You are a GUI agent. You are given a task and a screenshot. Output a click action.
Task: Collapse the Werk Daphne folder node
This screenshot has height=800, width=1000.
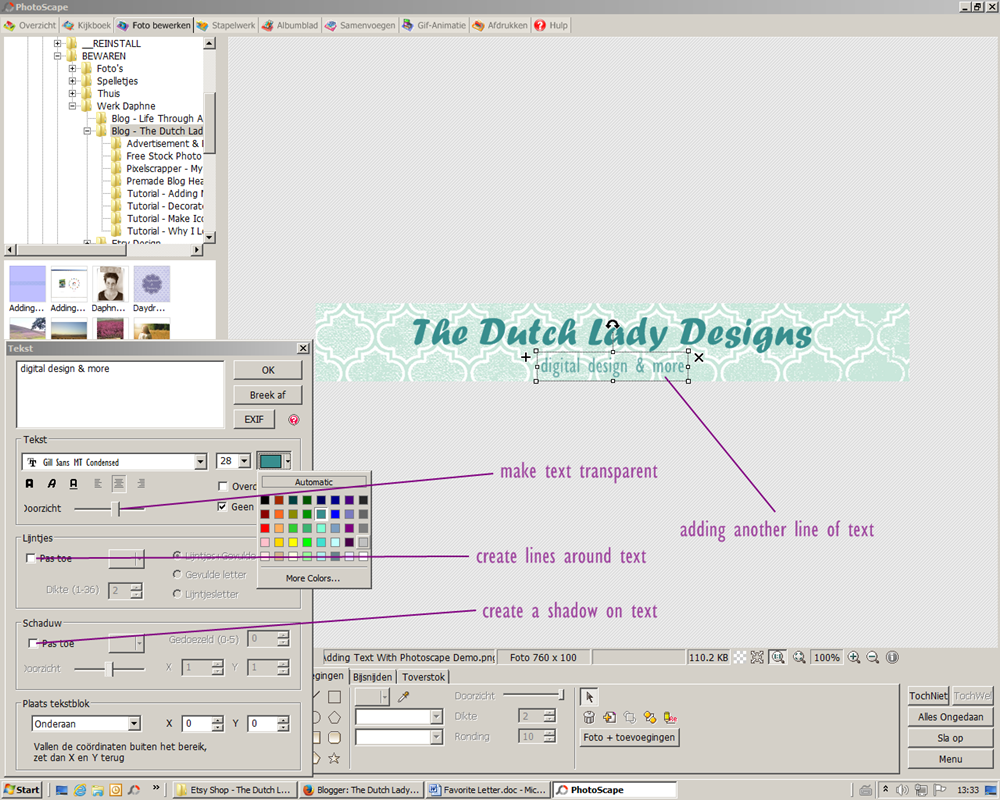click(72, 106)
